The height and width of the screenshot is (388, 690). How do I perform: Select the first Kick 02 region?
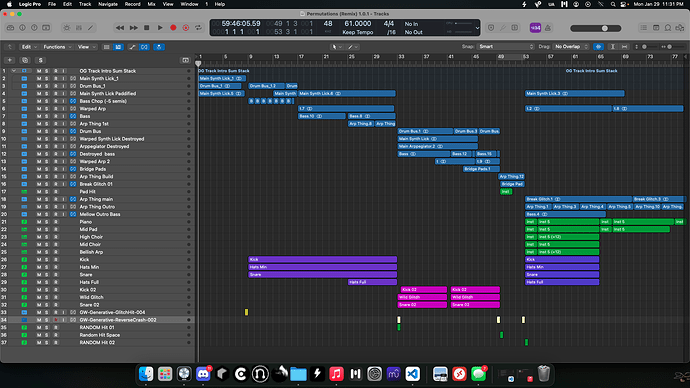pos(424,290)
